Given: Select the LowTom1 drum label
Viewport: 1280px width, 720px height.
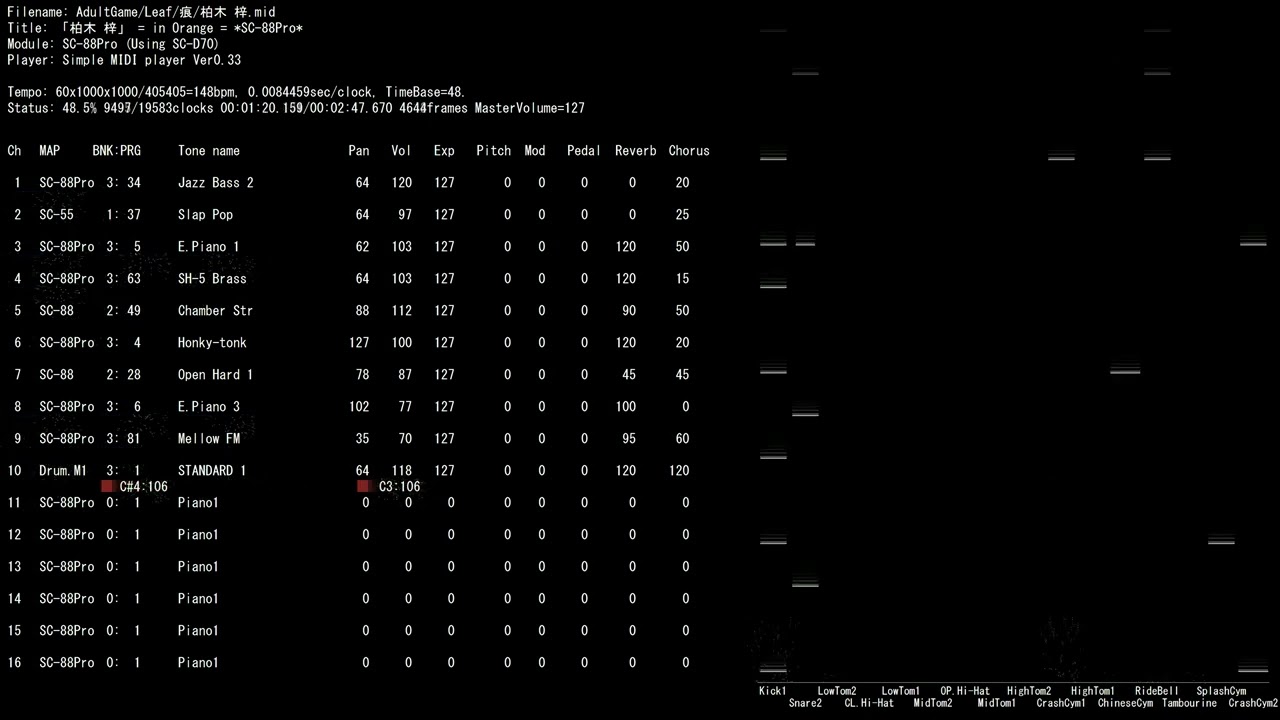Looking at the screenshot, I should coord(901,691).
